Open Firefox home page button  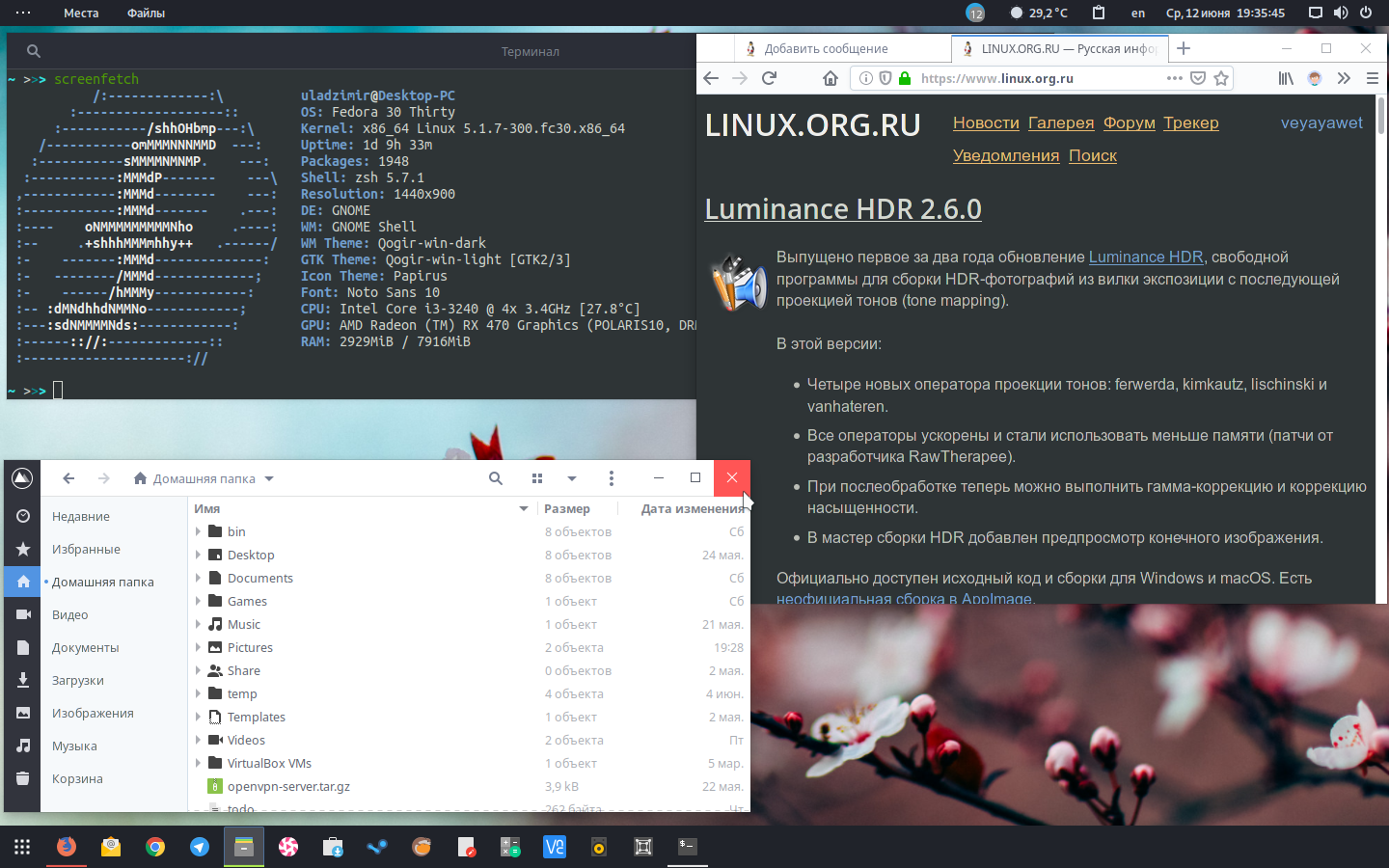830,78
